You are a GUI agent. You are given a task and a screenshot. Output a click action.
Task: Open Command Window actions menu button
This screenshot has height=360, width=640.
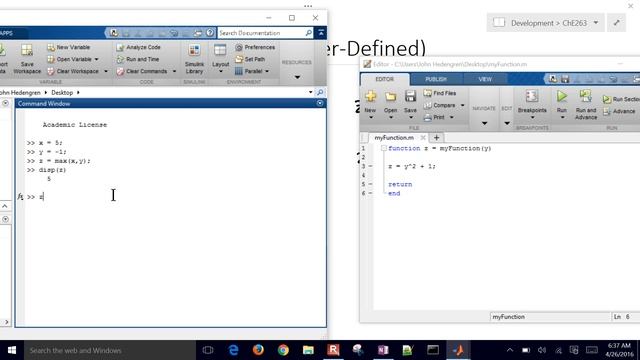pos(320,103)
